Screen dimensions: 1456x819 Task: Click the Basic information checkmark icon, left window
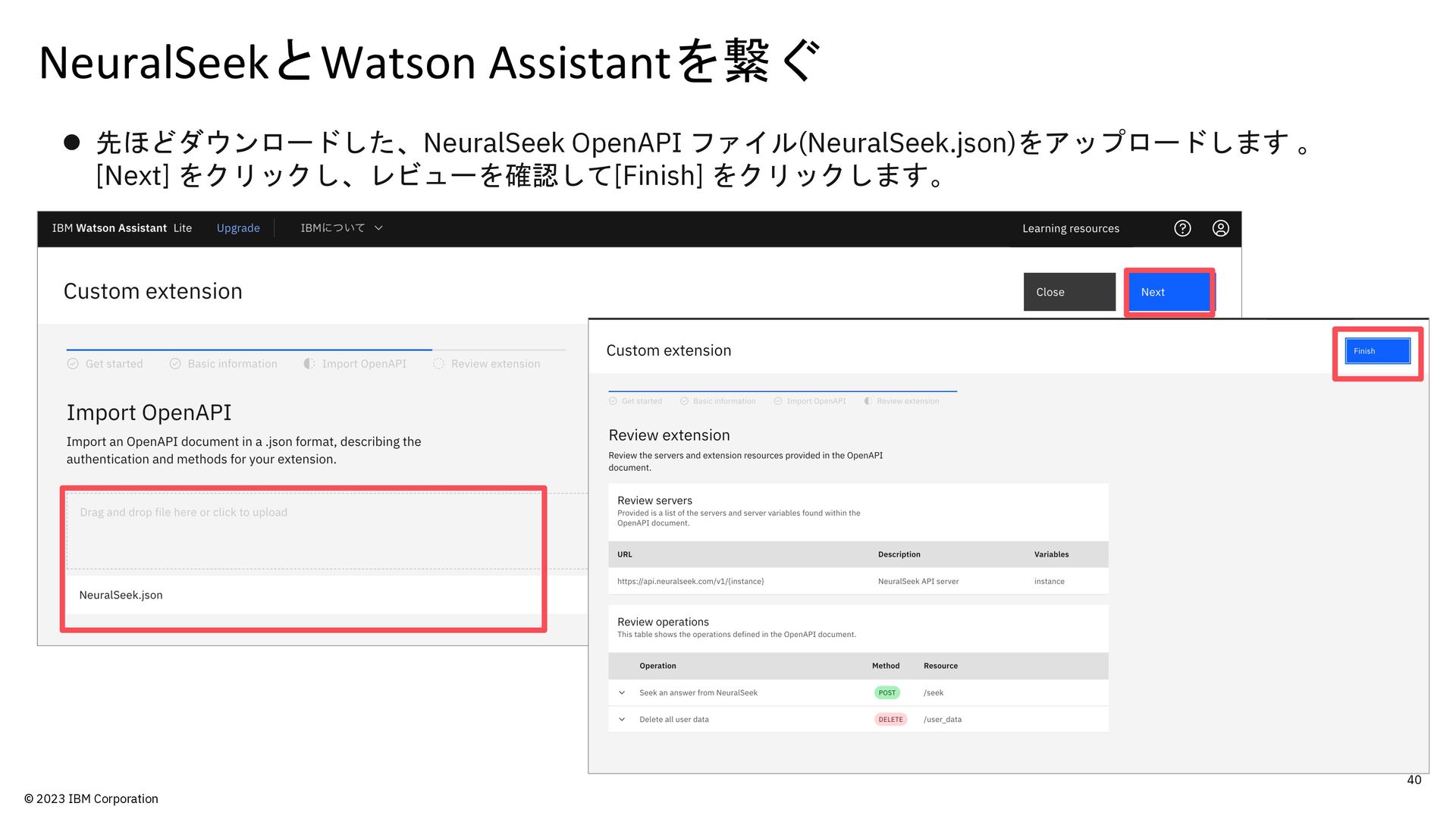pos(175,364)
